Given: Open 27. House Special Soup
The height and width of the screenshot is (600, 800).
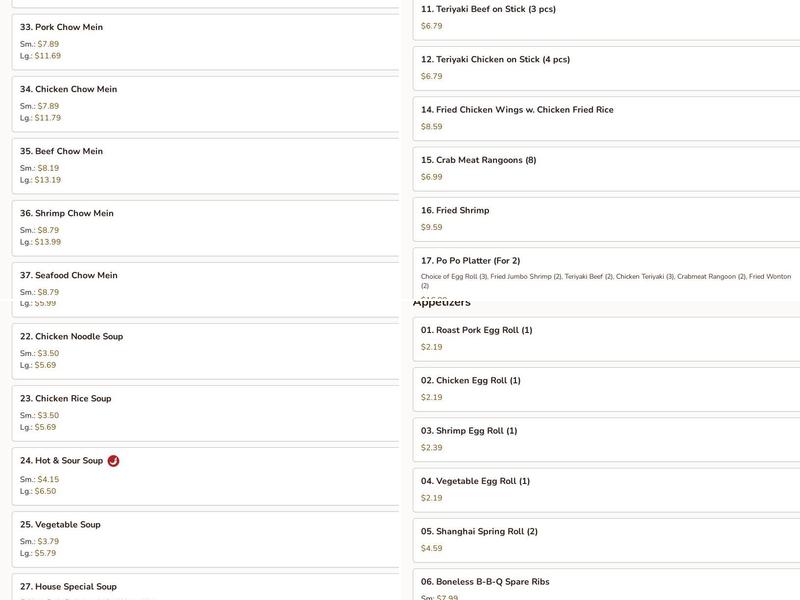Looking at the screenshot, I should [x=206, y=587].
